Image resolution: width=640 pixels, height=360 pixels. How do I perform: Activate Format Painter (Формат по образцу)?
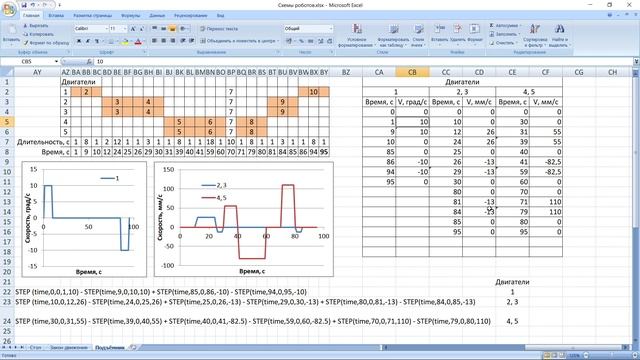[46, 42]
